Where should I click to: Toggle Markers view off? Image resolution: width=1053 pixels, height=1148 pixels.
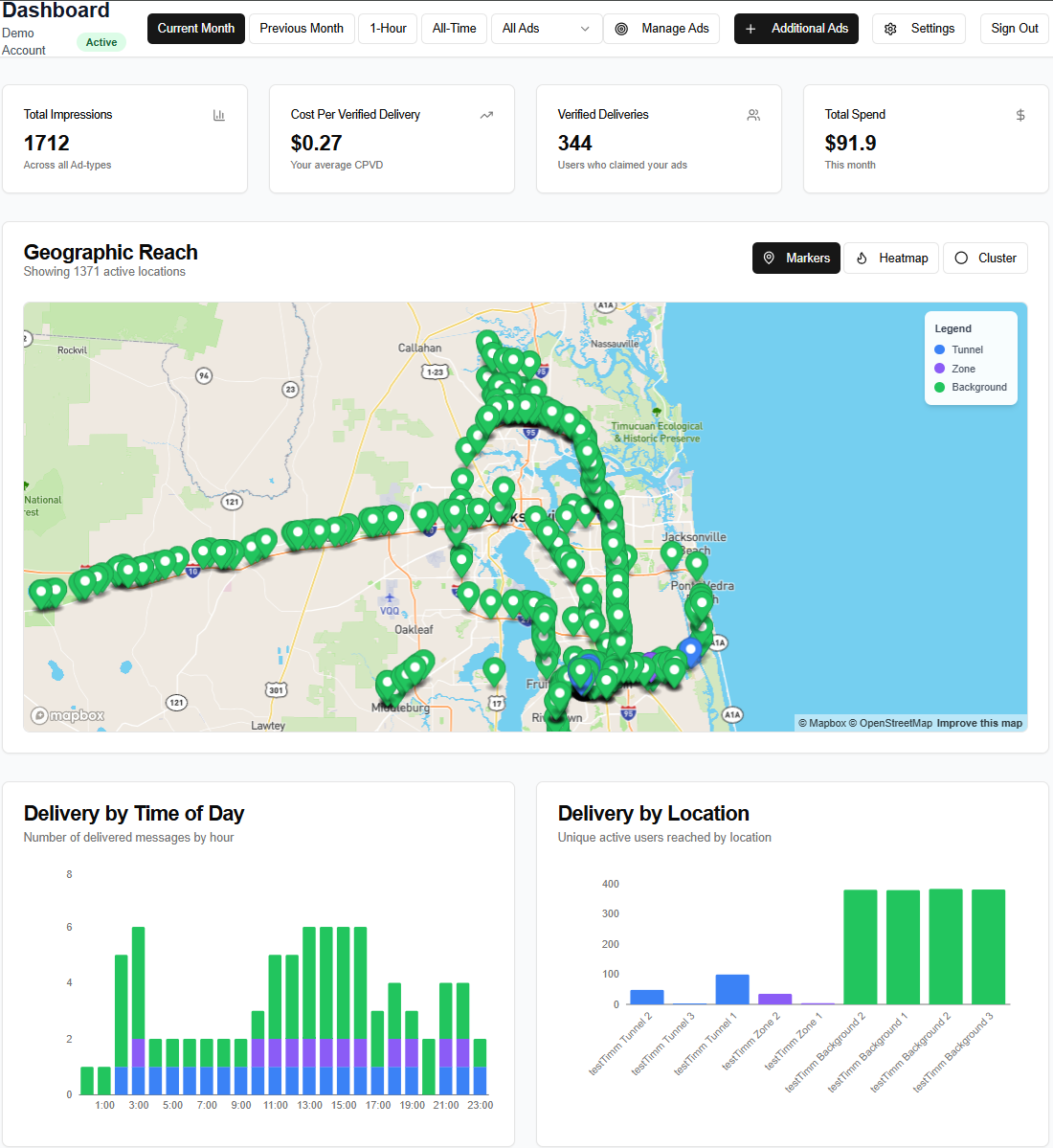pyautogui.click(x=795, y=258)
